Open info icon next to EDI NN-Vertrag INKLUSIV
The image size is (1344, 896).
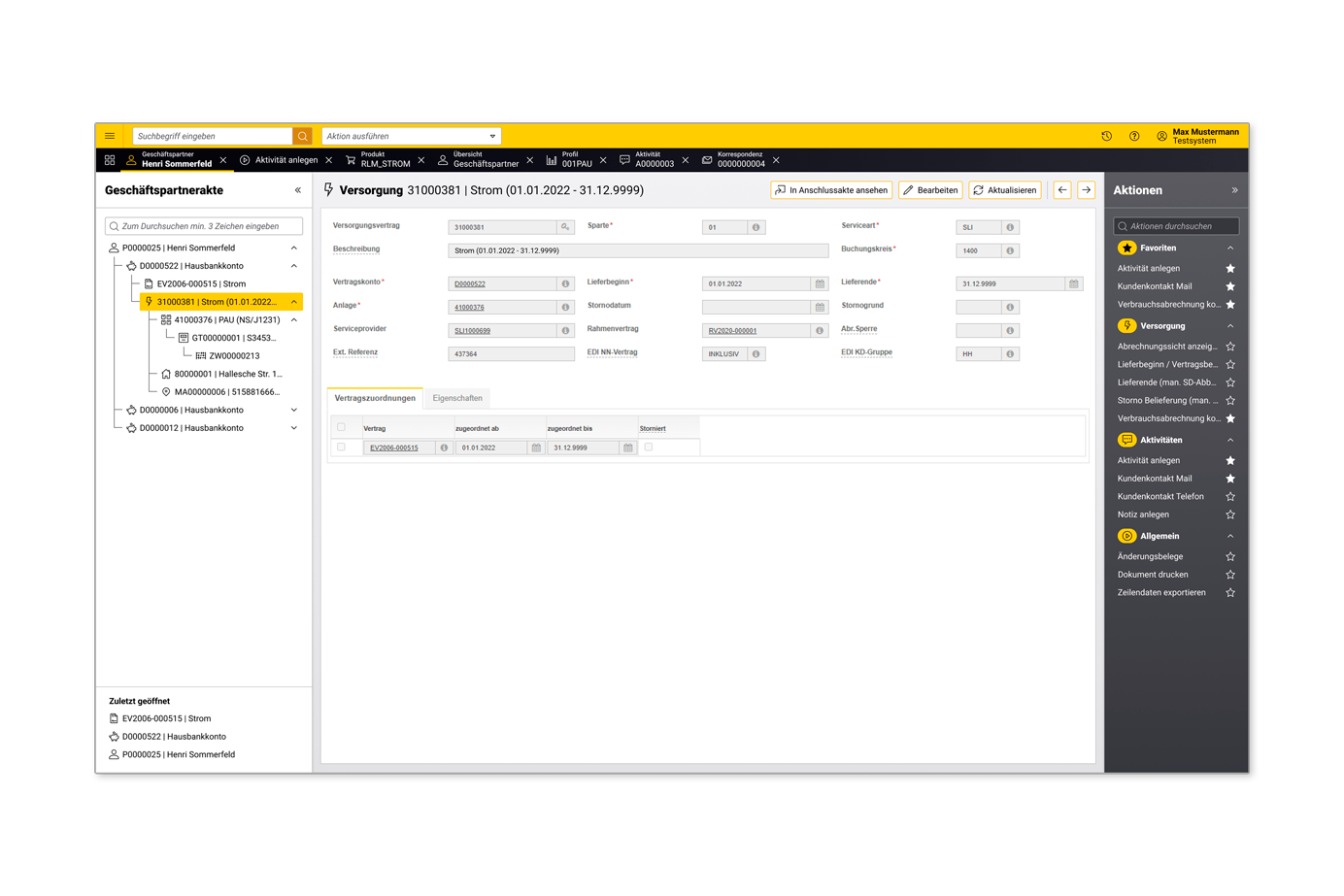tap(756, 354)
